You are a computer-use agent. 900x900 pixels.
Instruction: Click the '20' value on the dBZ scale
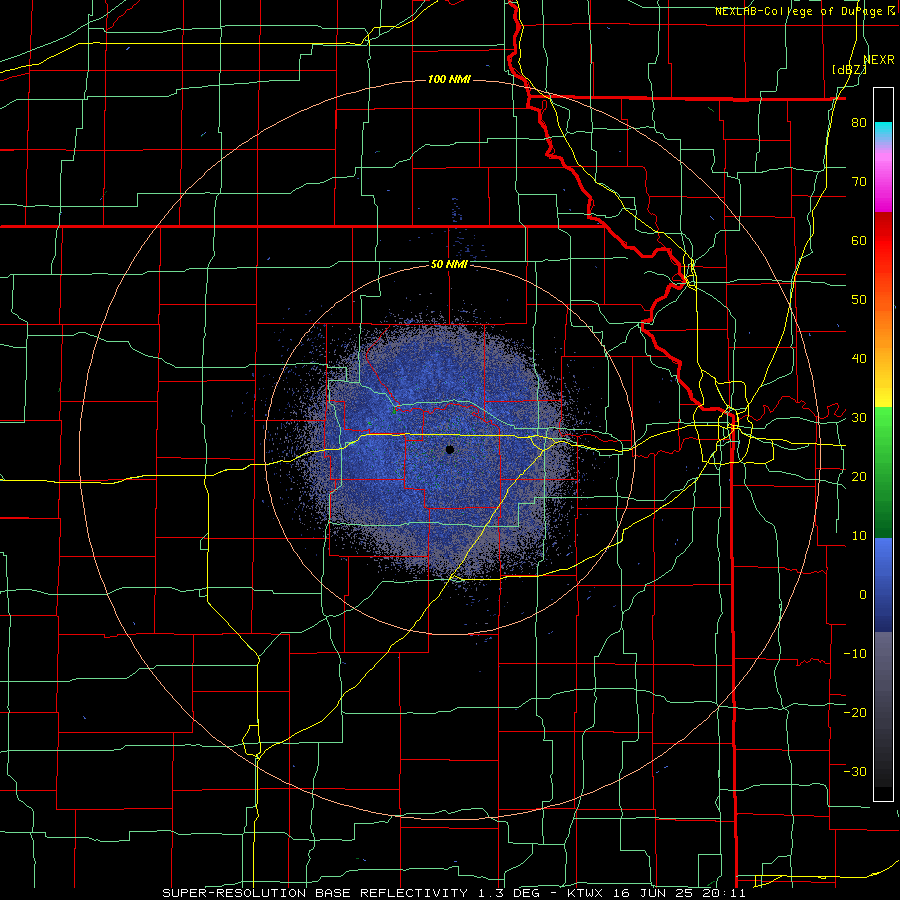tap(859, 476)
